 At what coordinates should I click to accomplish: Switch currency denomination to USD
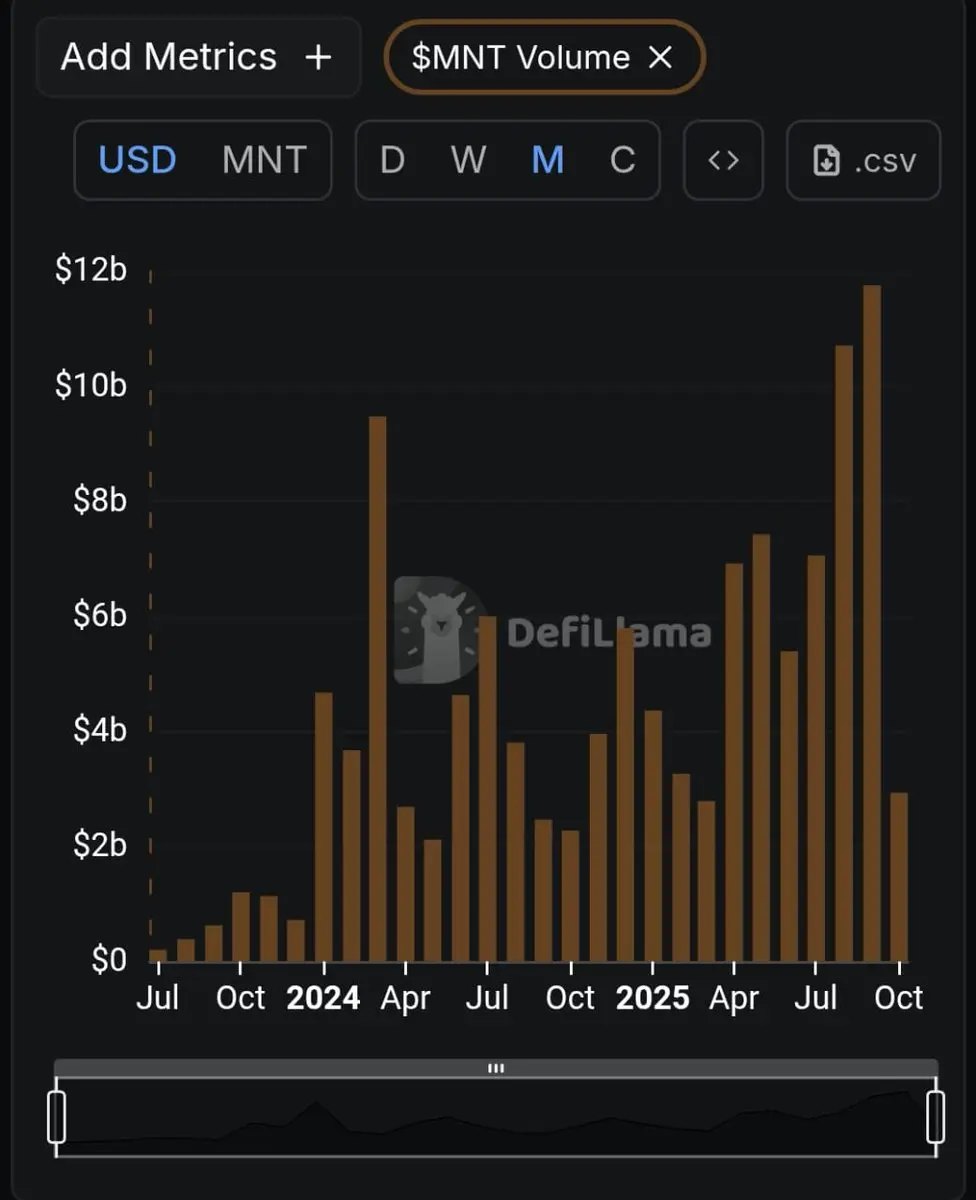click(x=138, y=160)
